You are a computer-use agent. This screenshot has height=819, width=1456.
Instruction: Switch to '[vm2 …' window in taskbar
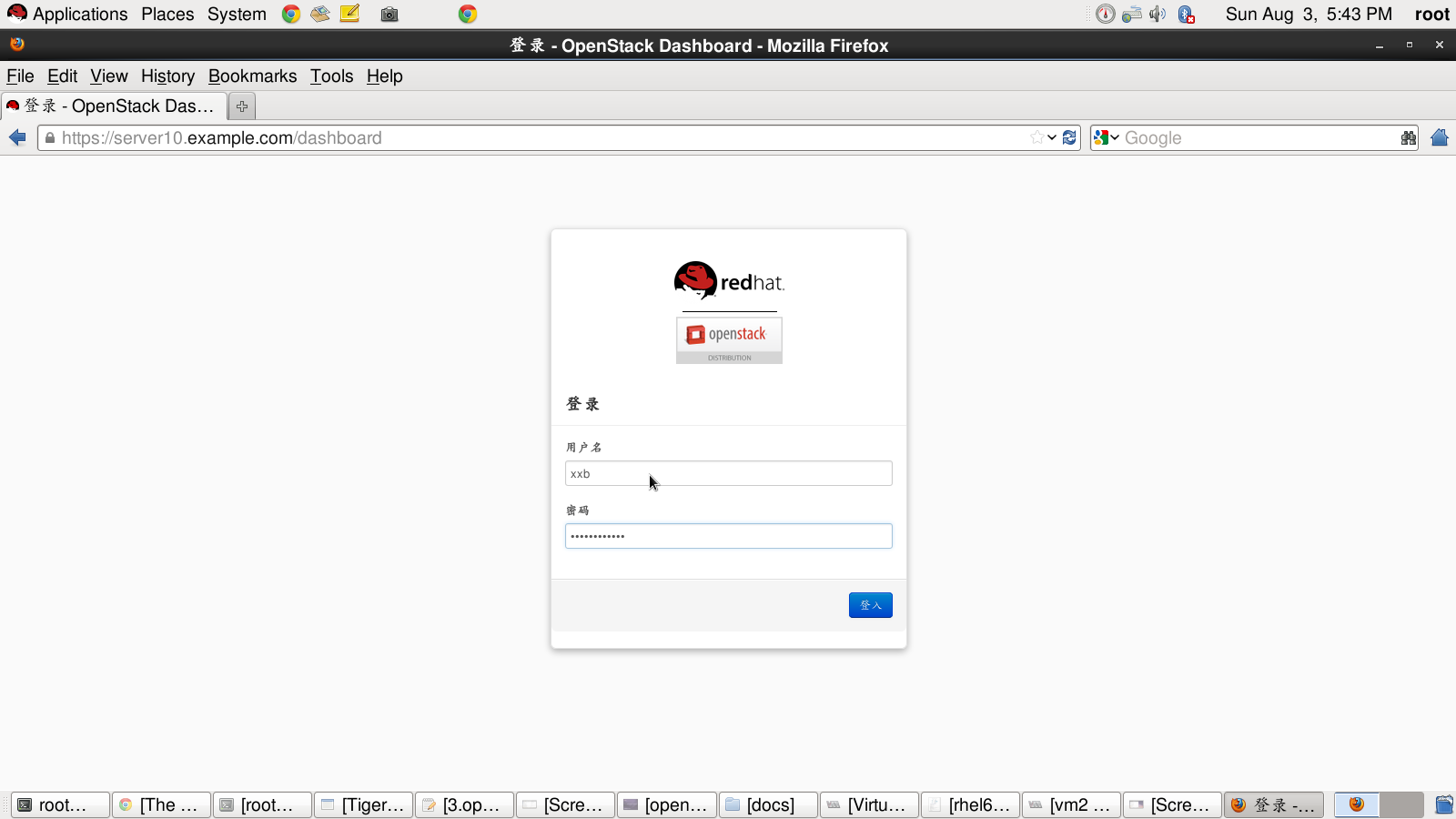pos(1071,804)
